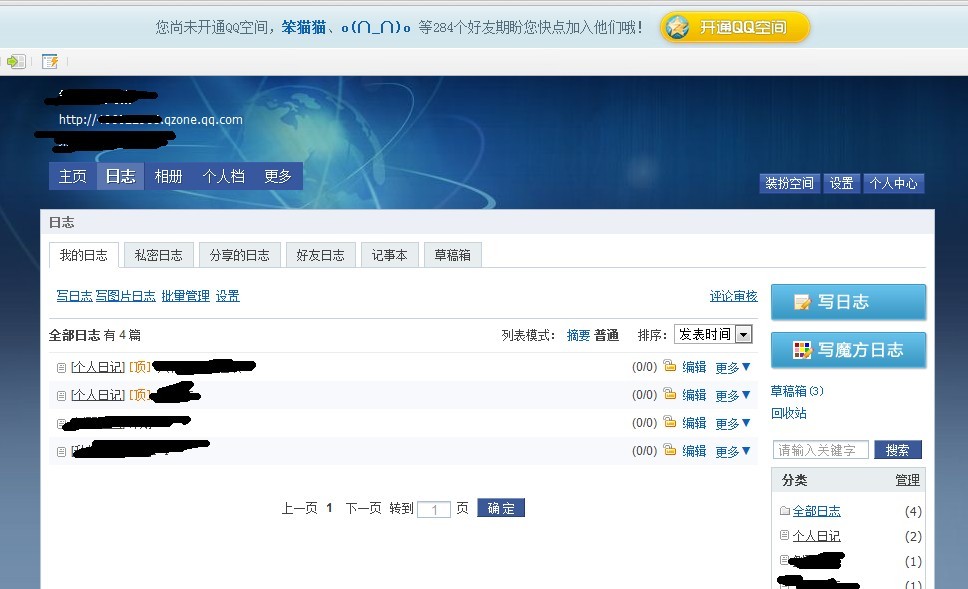Switch to 分享的日志 tab
The image size is (968, 589).
pos(240,255)
